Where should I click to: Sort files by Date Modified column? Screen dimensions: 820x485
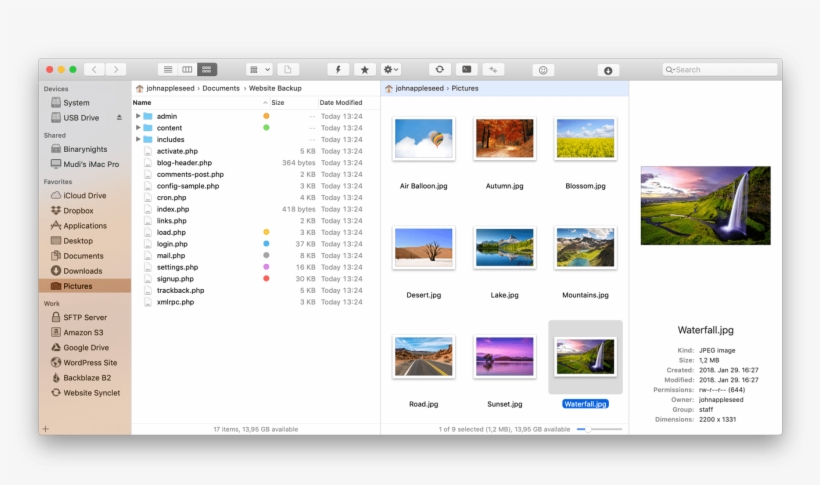(x=341, y=103)
